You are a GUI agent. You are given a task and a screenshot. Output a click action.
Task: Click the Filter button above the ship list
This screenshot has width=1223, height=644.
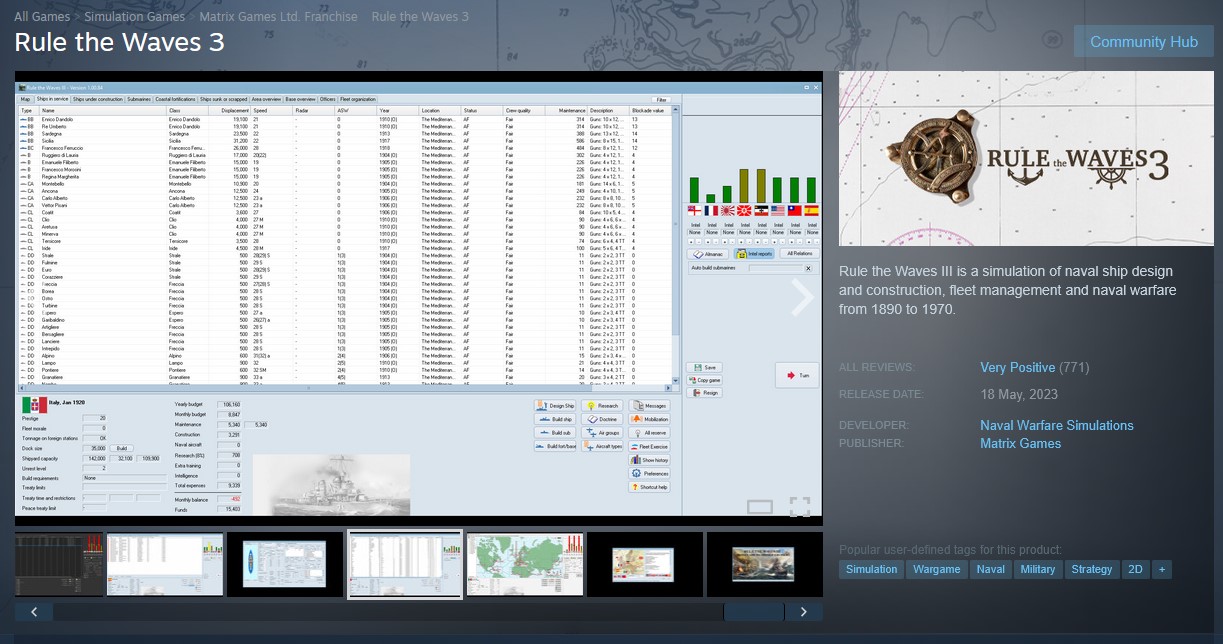tap(661, 100)
